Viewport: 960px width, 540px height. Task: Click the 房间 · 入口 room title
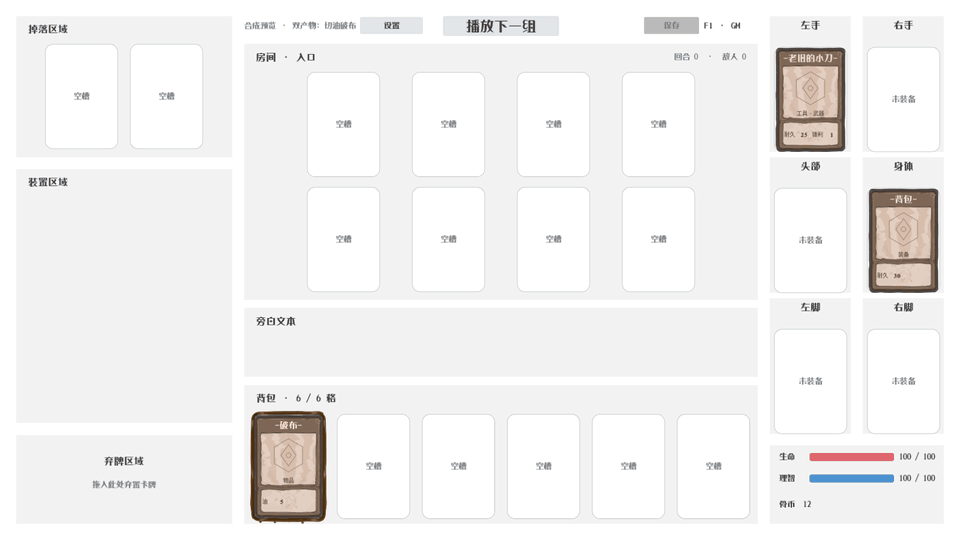pos(285,57)
